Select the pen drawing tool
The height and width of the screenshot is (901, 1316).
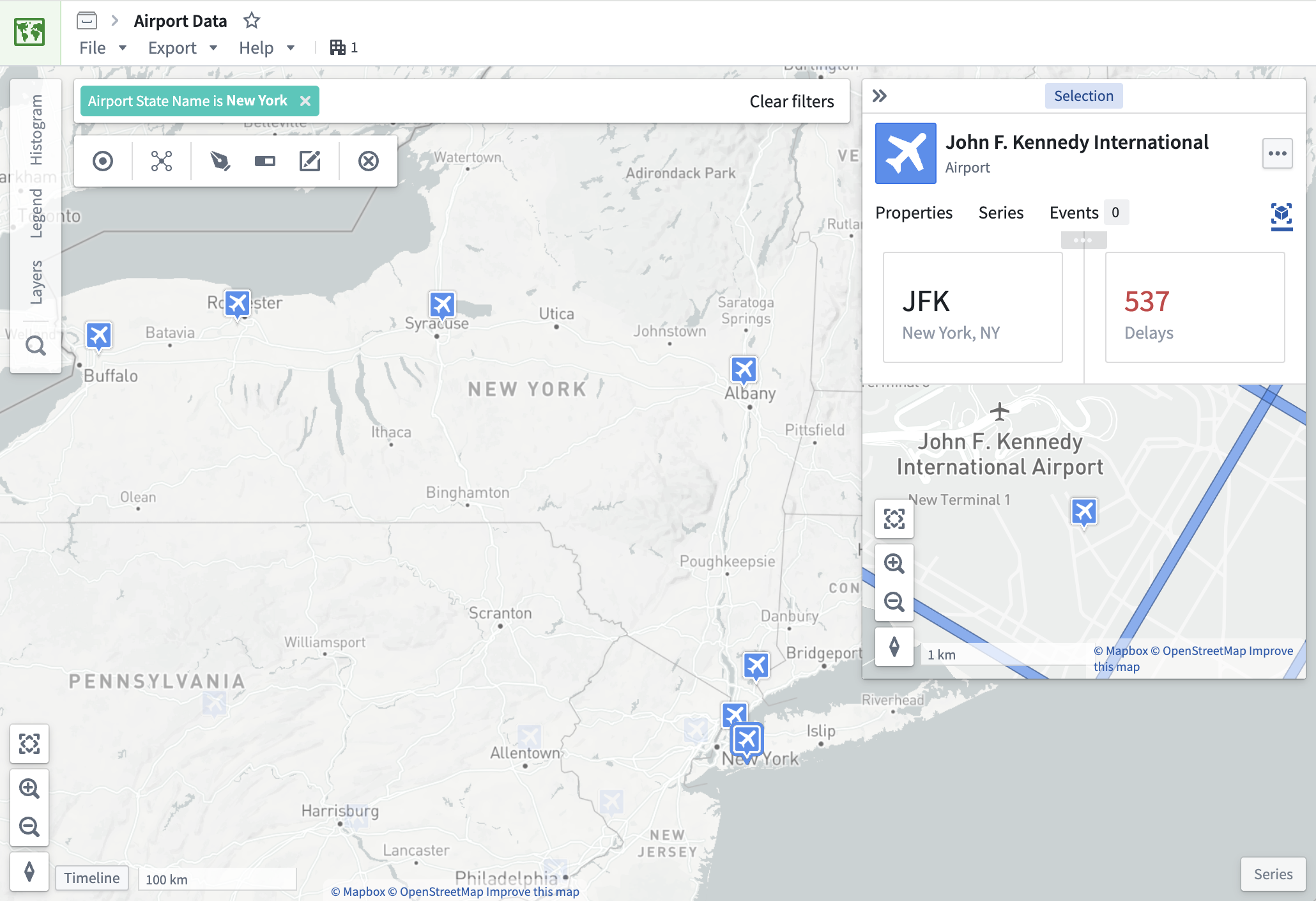point(220,161)
